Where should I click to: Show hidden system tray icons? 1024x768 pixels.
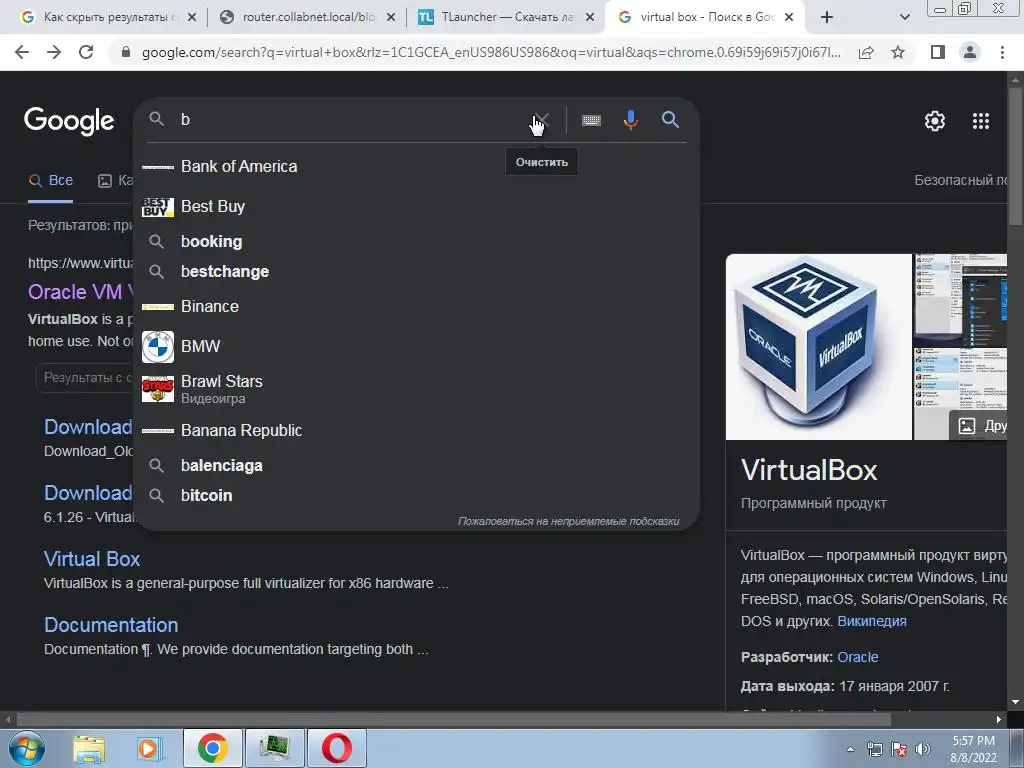click(x=850, y=749)
